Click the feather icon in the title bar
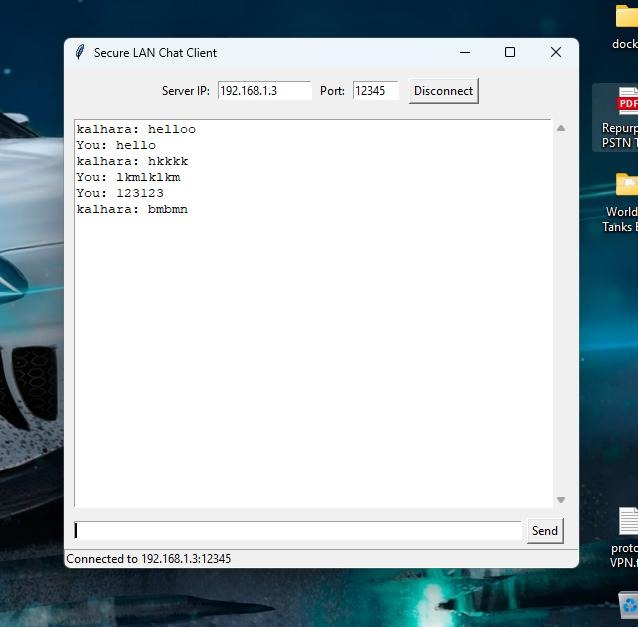Viewport: 638px width, 627px height. click(80, 52)
